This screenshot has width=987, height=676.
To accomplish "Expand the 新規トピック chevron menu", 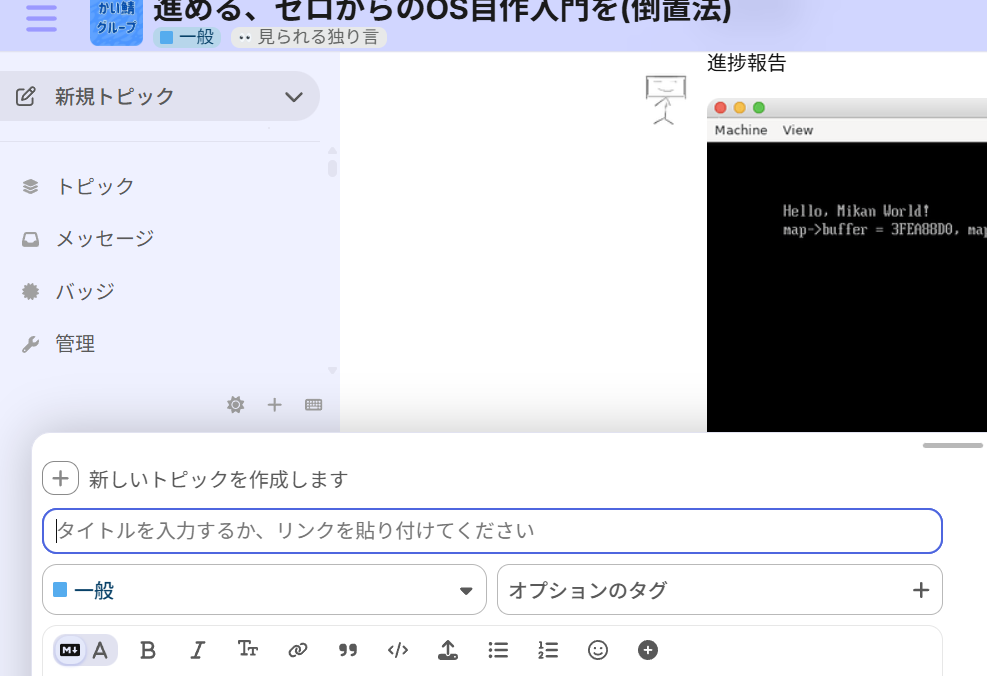I will pyautogui.click(x=293, y=97).
